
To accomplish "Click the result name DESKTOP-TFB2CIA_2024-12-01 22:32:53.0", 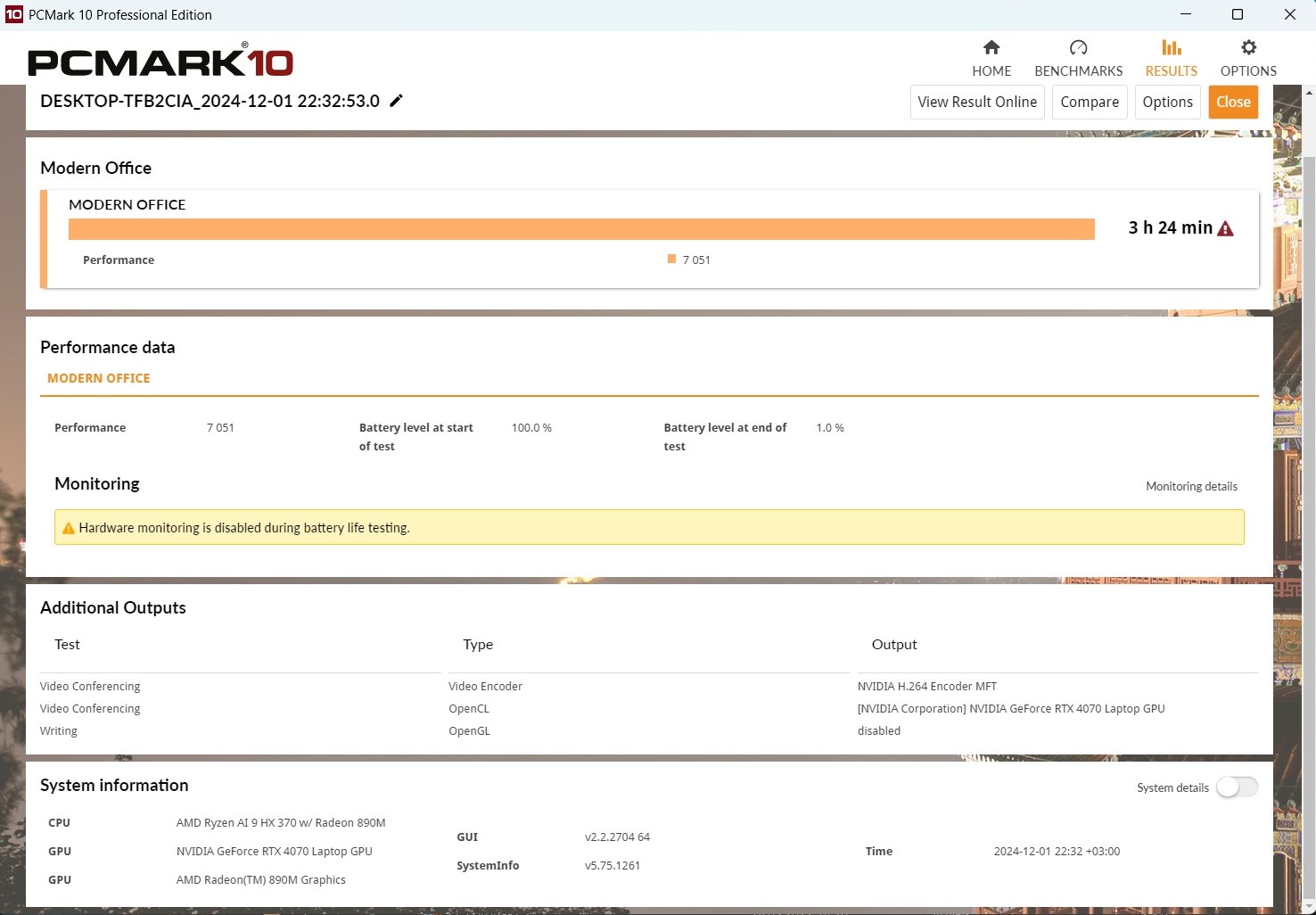I will coord(210,101).
